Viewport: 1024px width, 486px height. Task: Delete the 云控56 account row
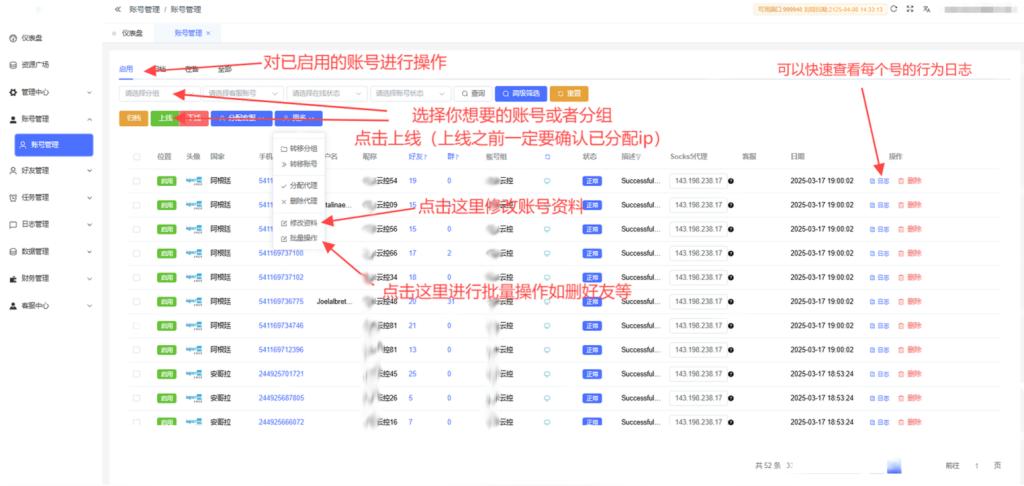pos(910,229)
